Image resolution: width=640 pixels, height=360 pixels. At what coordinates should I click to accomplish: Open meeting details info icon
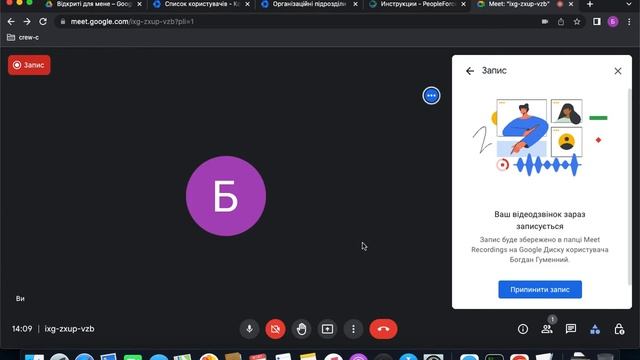[523, 329]
